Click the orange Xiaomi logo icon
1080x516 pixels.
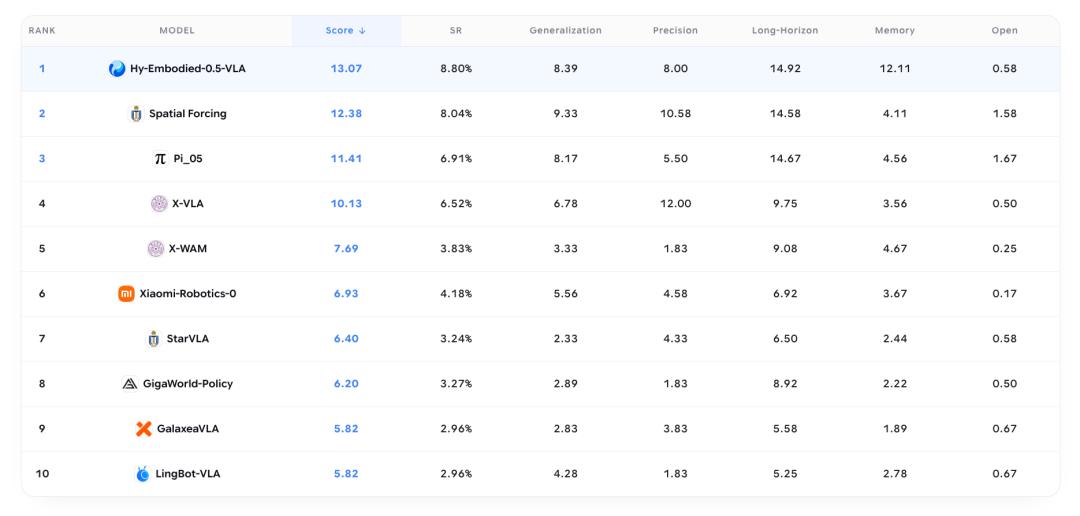tap(126, 293)
